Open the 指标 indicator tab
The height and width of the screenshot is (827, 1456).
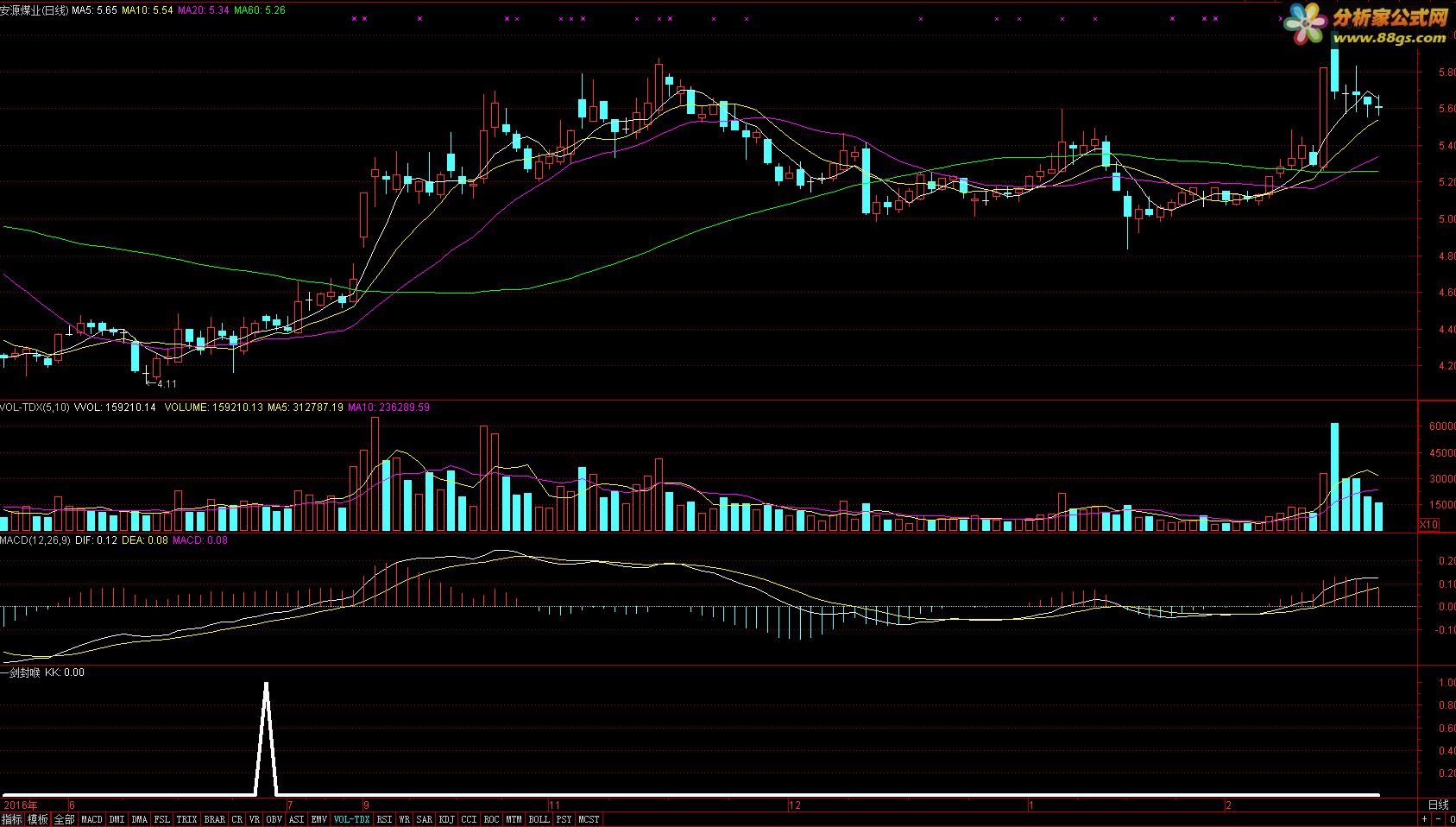12,819
